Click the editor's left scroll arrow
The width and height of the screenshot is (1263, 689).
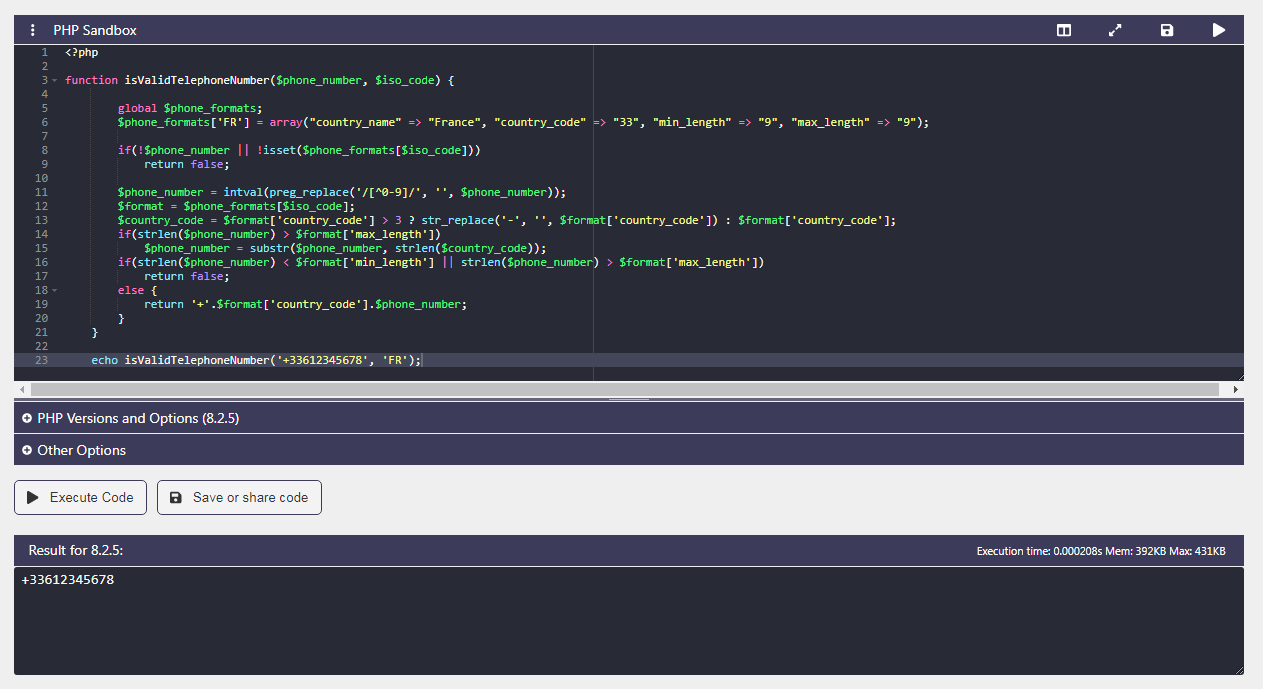[21, 389]
